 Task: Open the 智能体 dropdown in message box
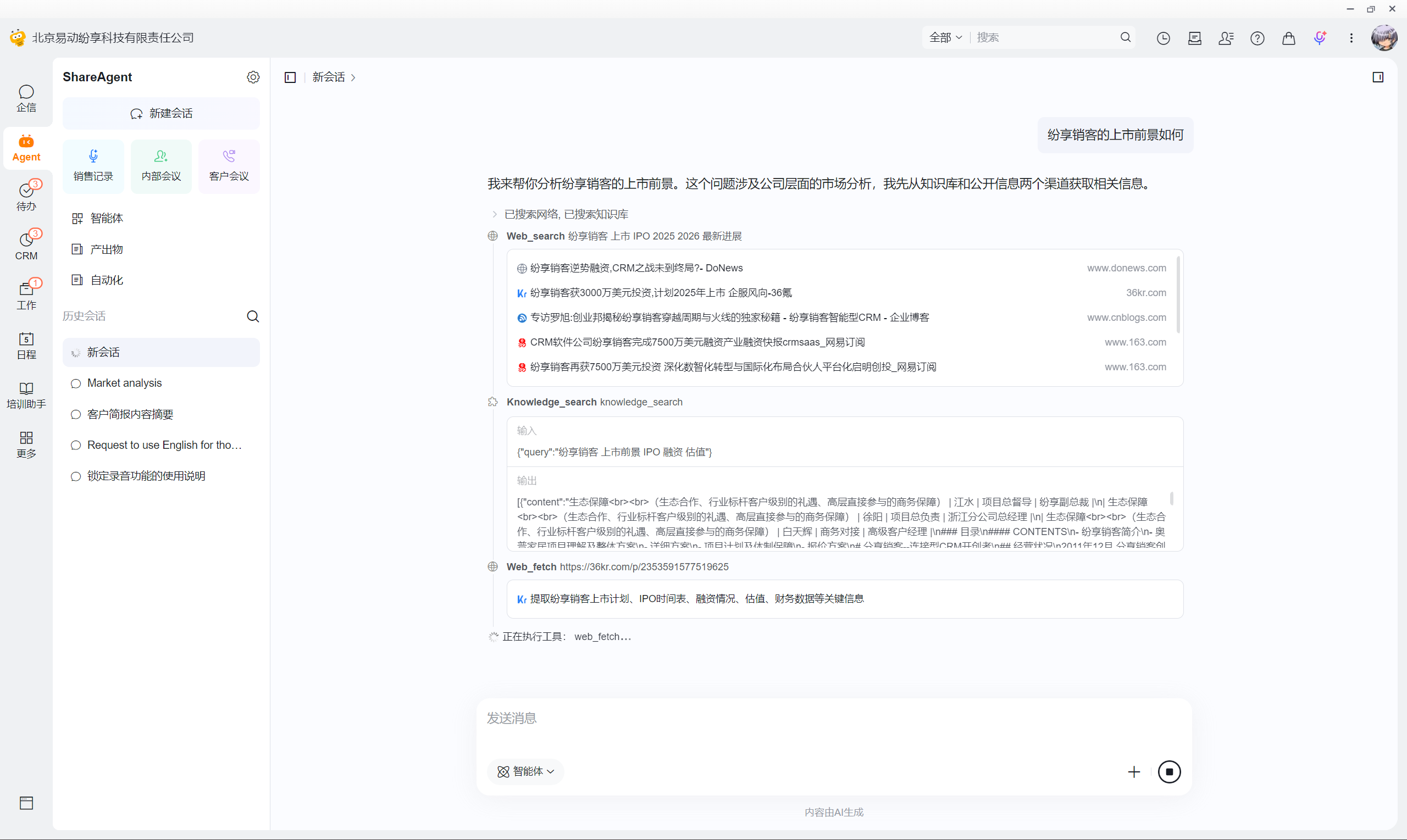525,771
